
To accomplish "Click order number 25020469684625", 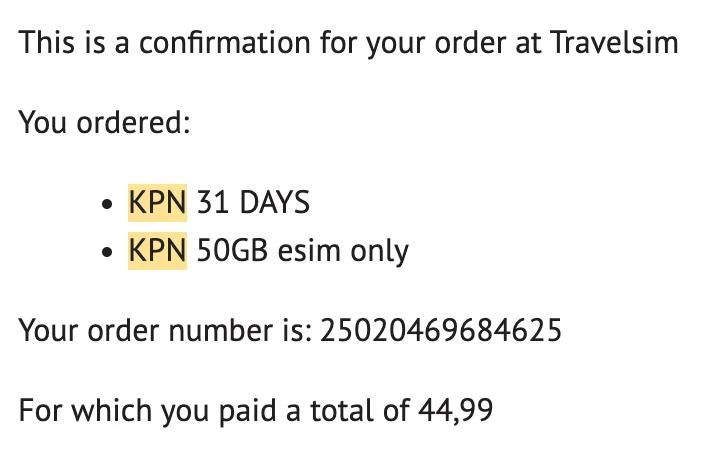I will 440,330.
